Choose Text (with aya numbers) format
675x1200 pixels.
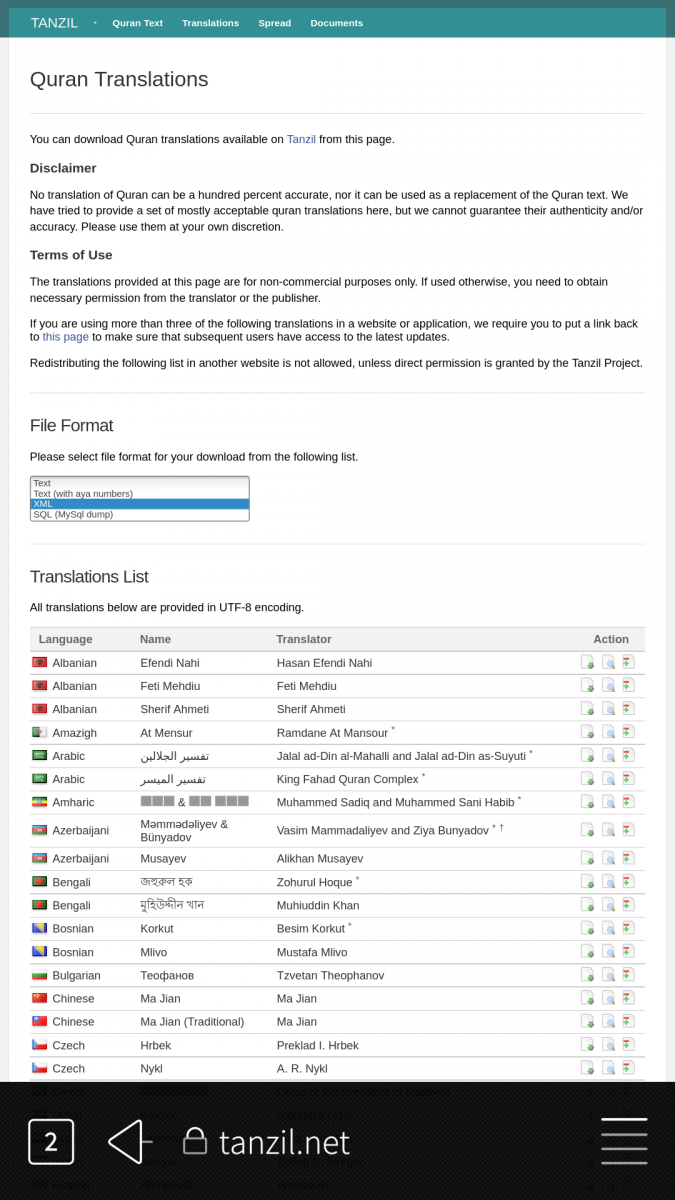139,493
